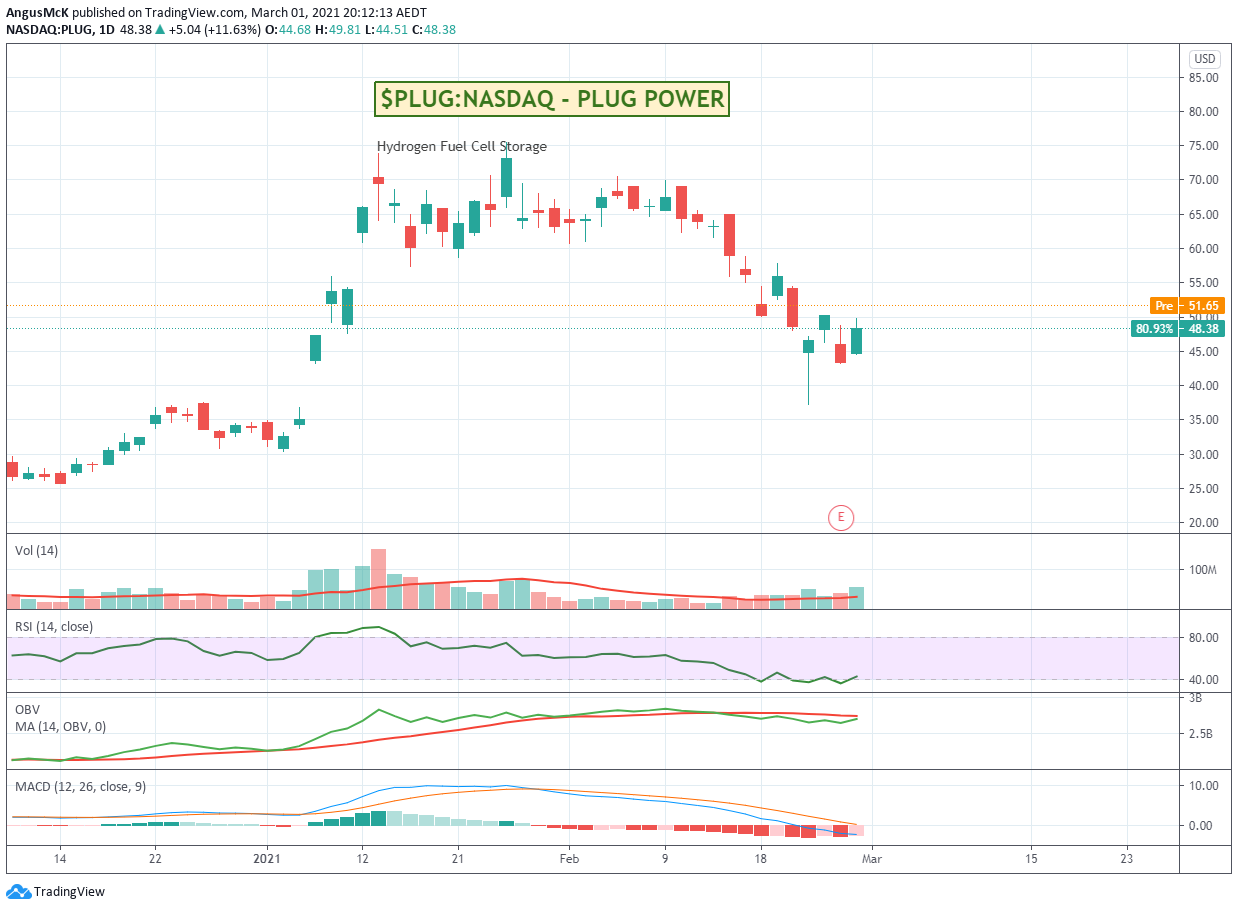Click the TradingView logo icon
Viewport: 1238px width, 910px height.
[18, 891]
